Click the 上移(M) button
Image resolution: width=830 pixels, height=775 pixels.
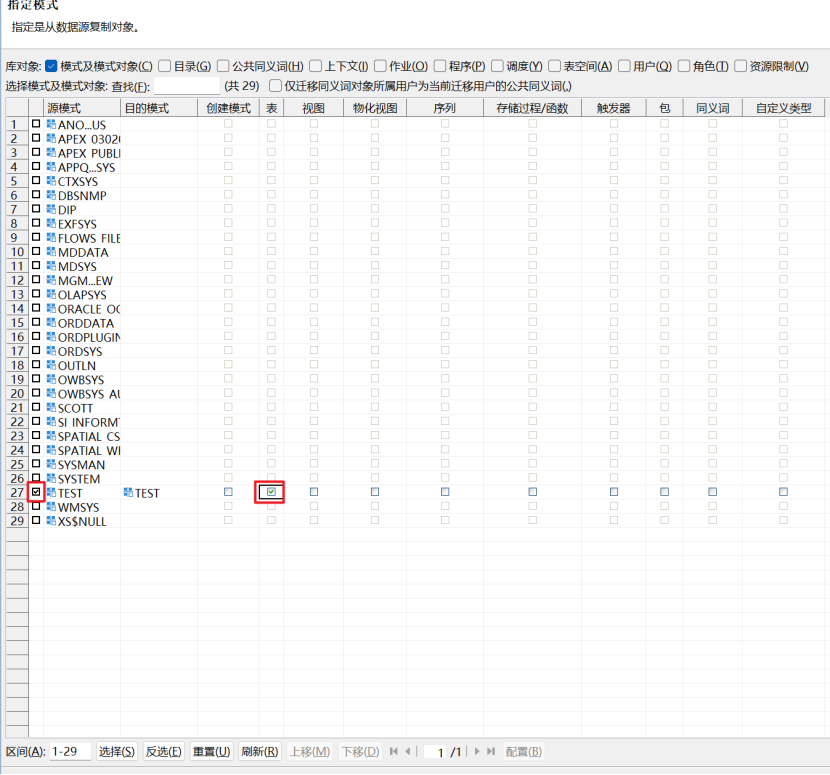point(310,751)
